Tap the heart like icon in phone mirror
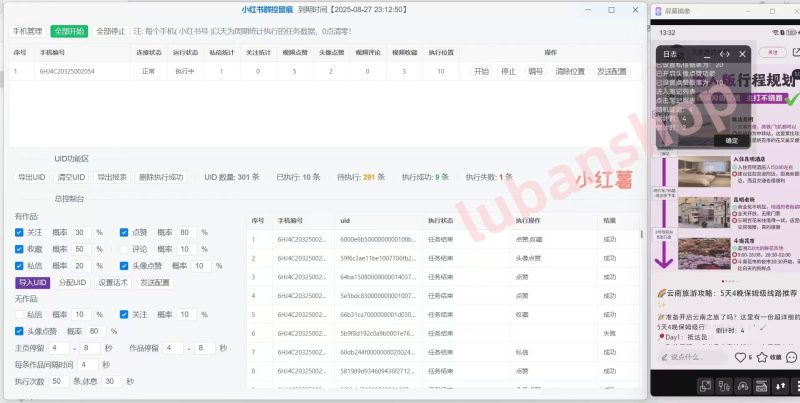800x403 pixels. [740, 358]
